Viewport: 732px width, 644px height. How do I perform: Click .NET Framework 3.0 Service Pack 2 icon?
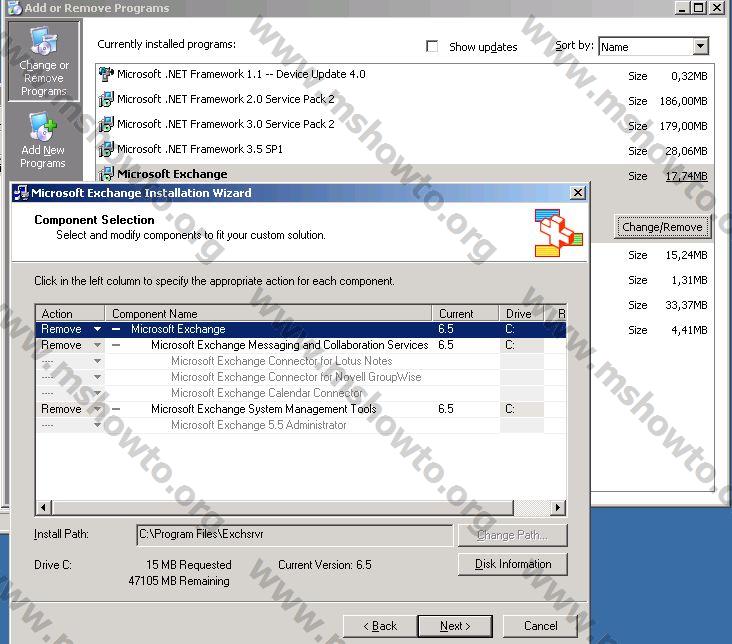click(x=106, y=124)
